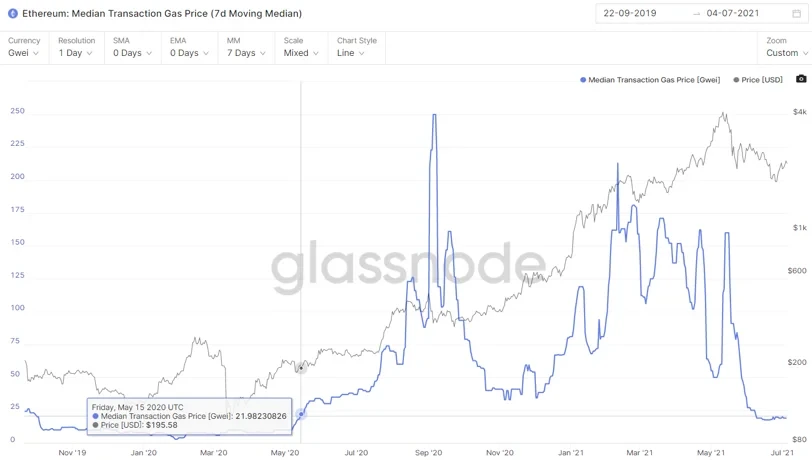Image resolution: width=812 pixels, height=460 pixels.
Task: Expand the MM 7 Days dropdown
Action: tap(246, 53)
